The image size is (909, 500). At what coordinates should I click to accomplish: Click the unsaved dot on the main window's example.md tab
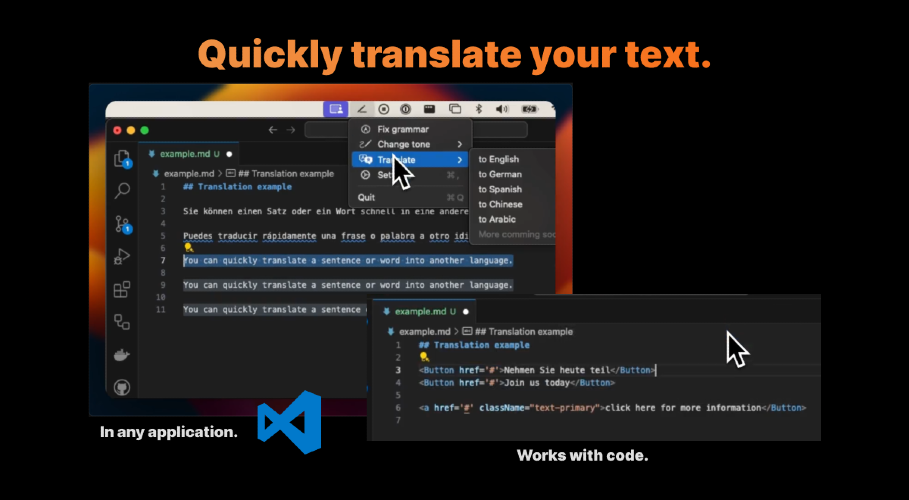(229, 154)
